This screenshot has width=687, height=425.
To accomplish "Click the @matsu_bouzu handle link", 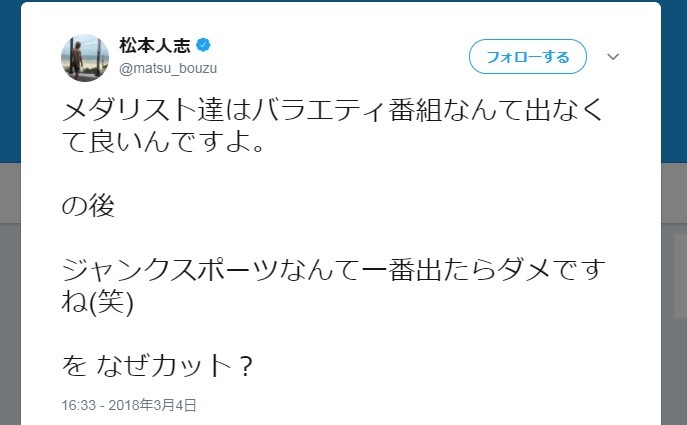I will (168, 68).
